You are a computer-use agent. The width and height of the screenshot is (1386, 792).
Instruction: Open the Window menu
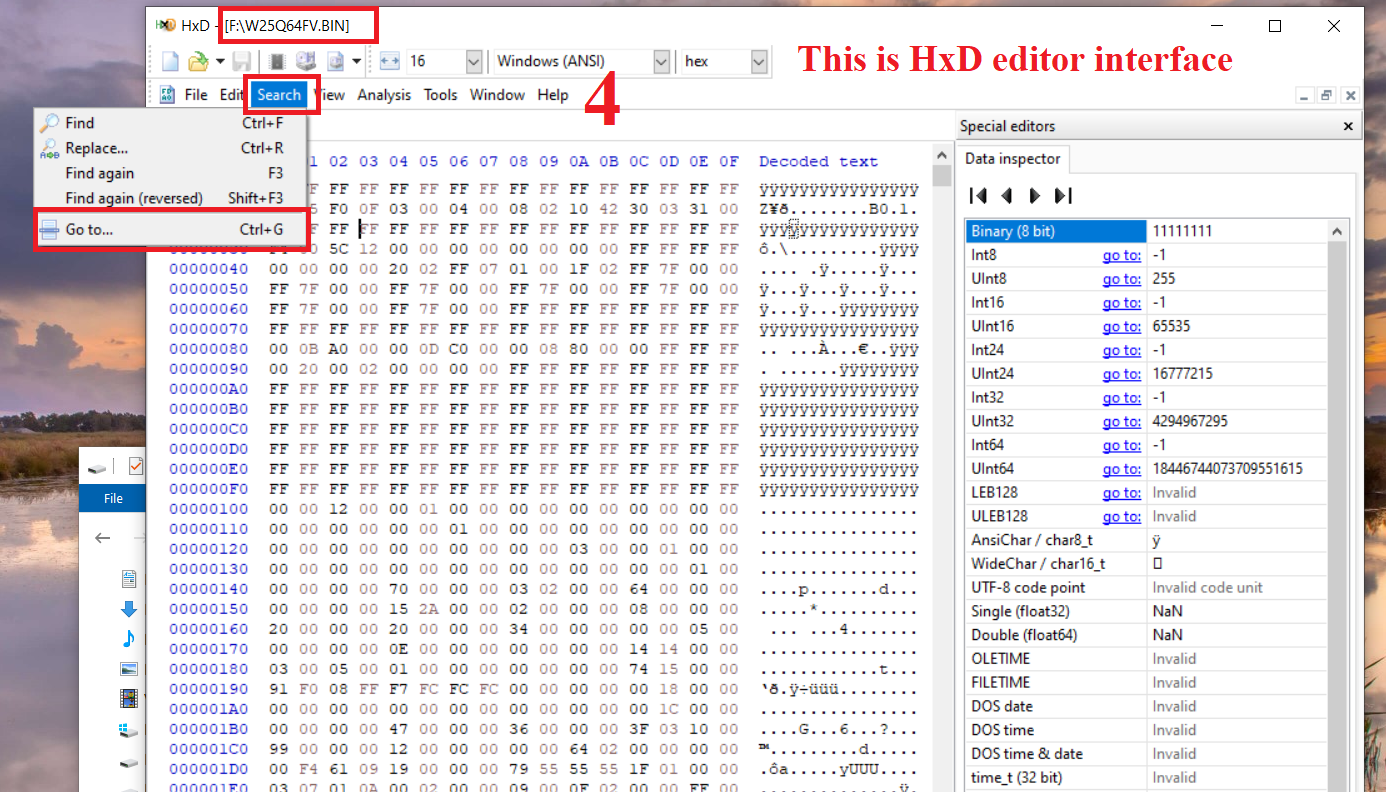[x=497, y=95]
